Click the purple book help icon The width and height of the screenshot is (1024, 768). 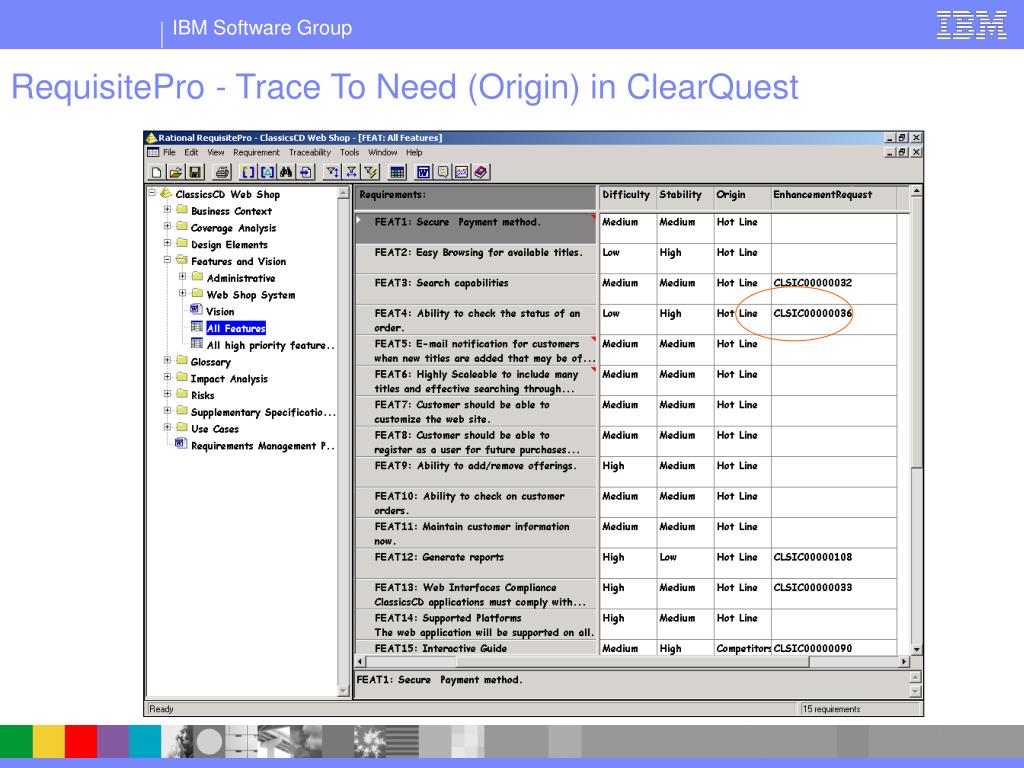481,172
